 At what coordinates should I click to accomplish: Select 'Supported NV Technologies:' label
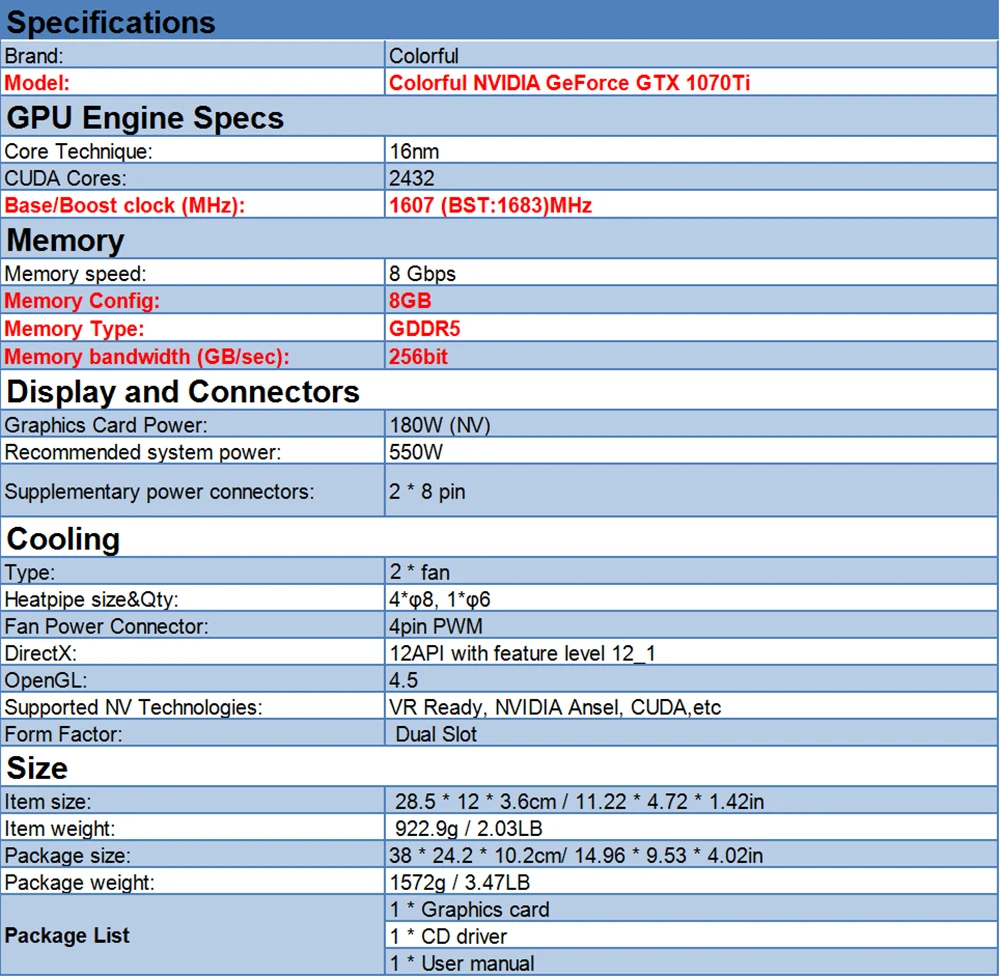point(133,707)
